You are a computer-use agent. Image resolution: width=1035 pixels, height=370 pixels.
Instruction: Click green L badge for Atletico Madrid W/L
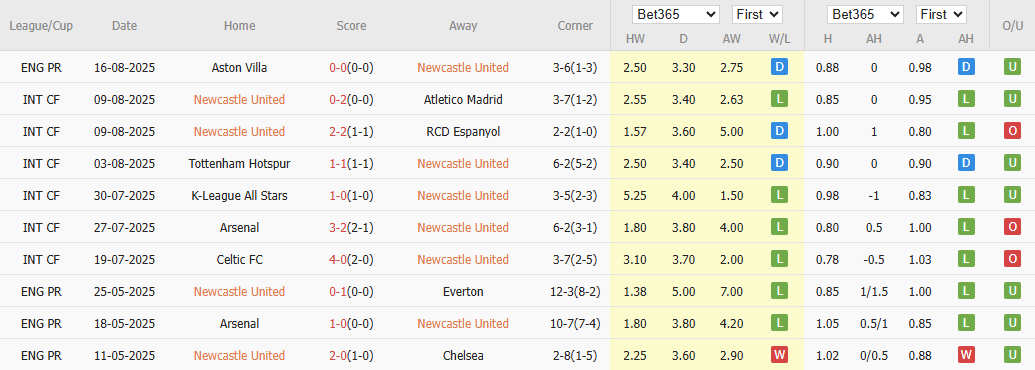point(780,100)
